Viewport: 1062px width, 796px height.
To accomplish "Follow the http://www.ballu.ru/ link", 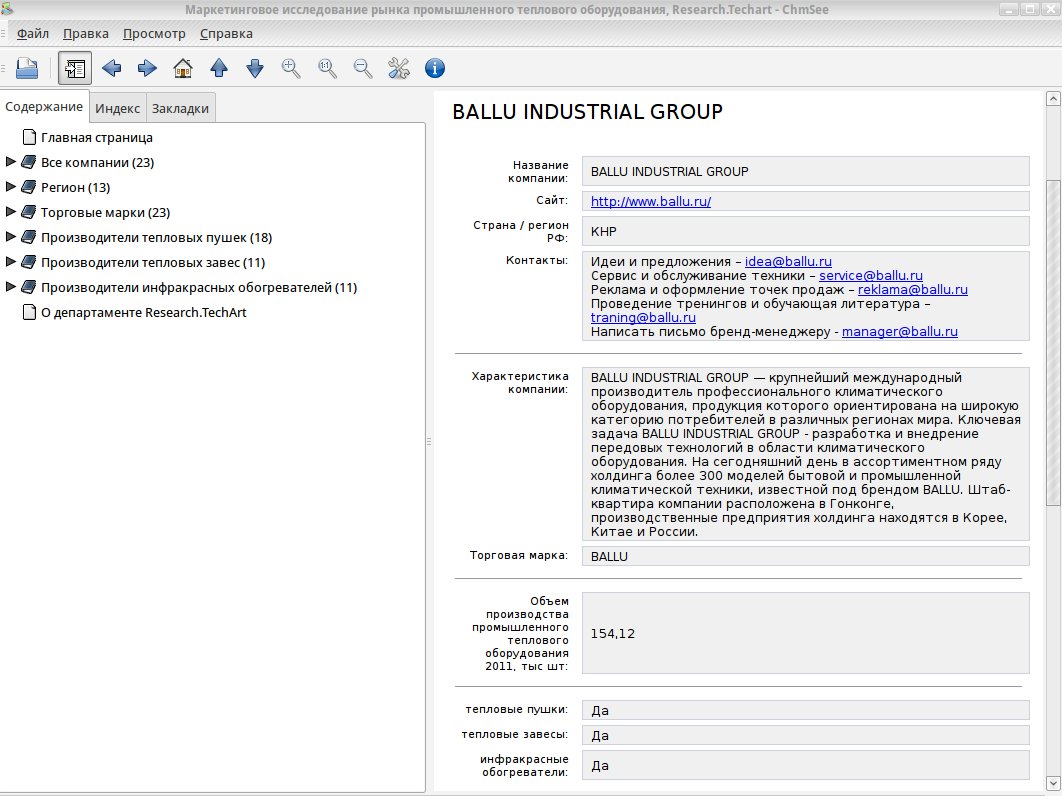I will pos(651,201).
